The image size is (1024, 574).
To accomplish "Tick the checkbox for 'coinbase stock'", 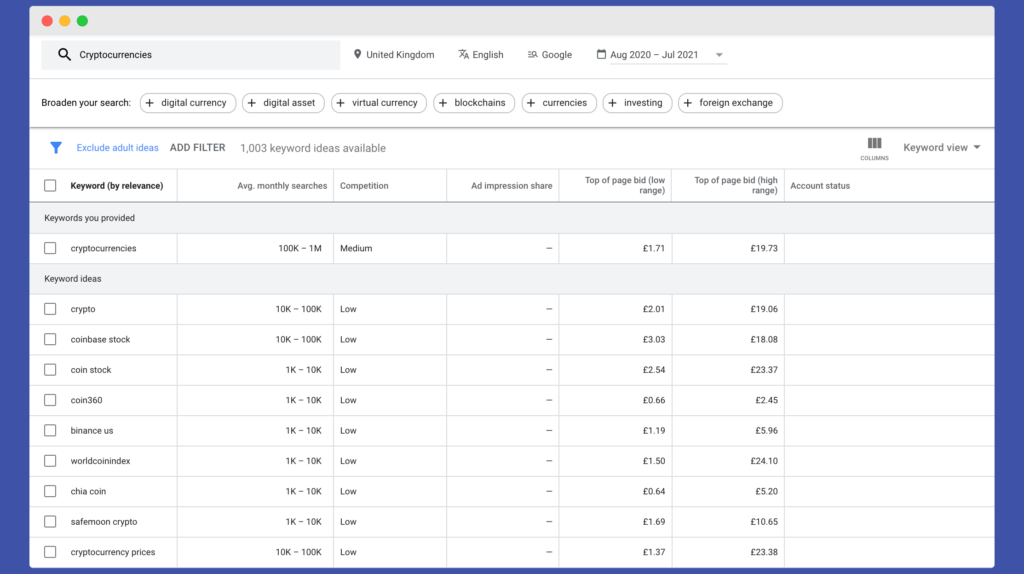I will coord(50,340).
